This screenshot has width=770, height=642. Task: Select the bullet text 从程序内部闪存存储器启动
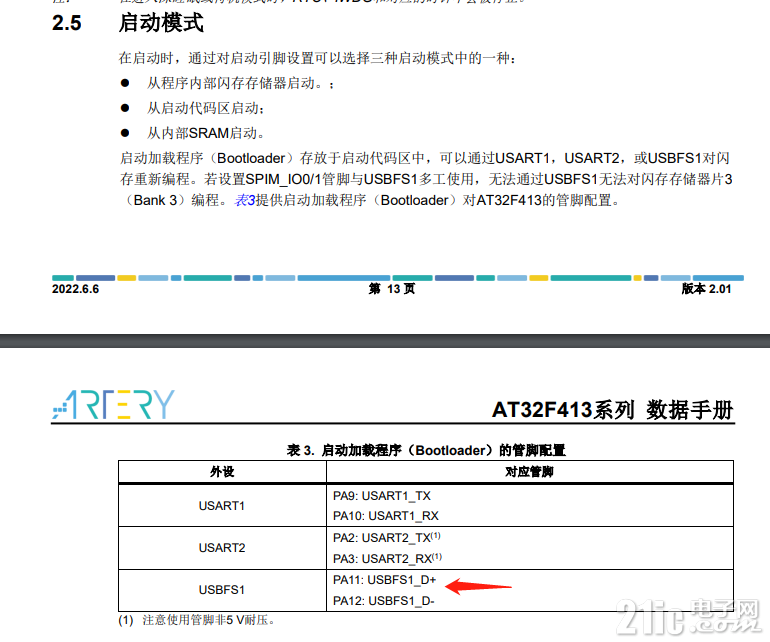[x=240, y=83]
